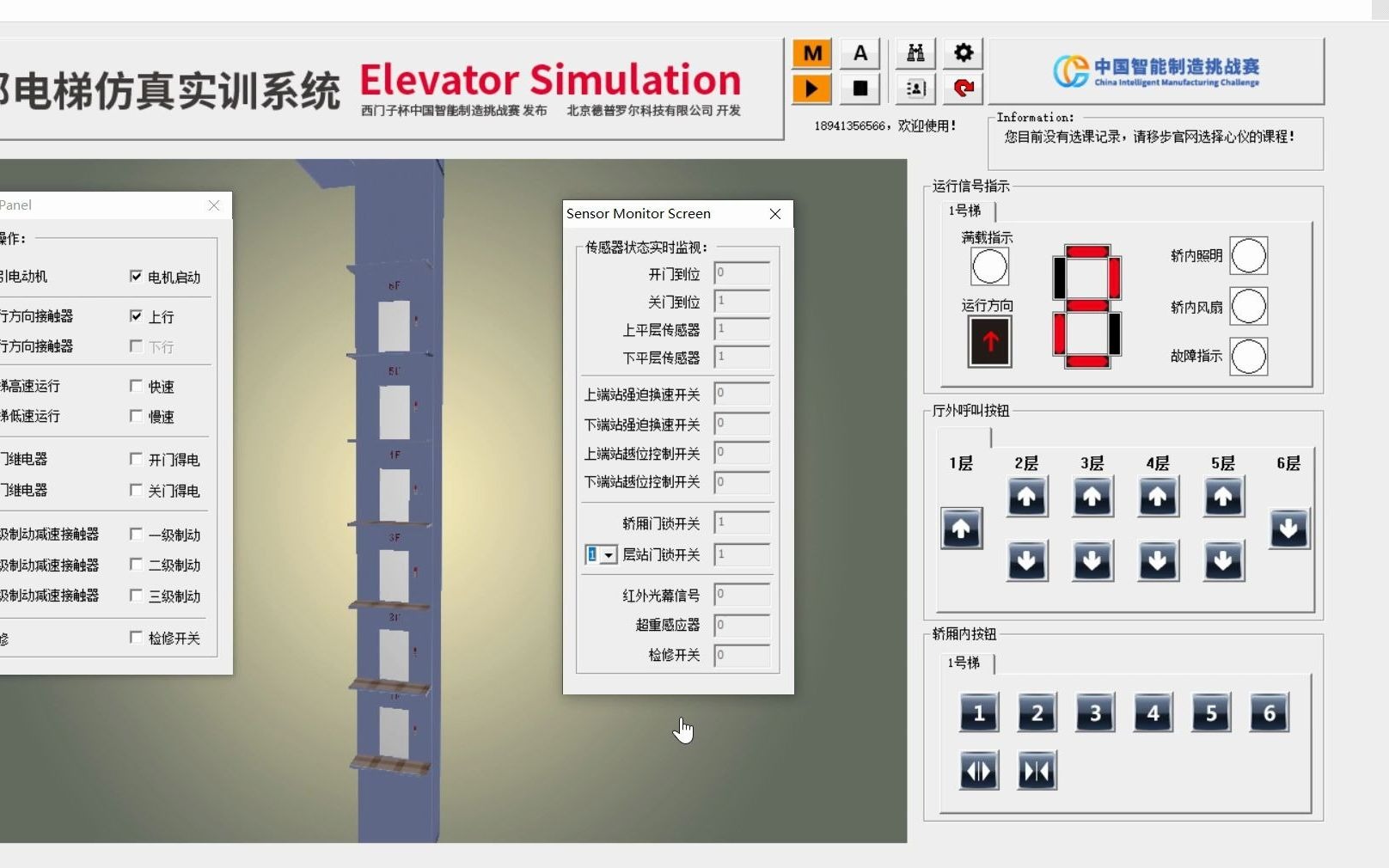Click the 满载指示 indicator lamp

pos(989,266)
